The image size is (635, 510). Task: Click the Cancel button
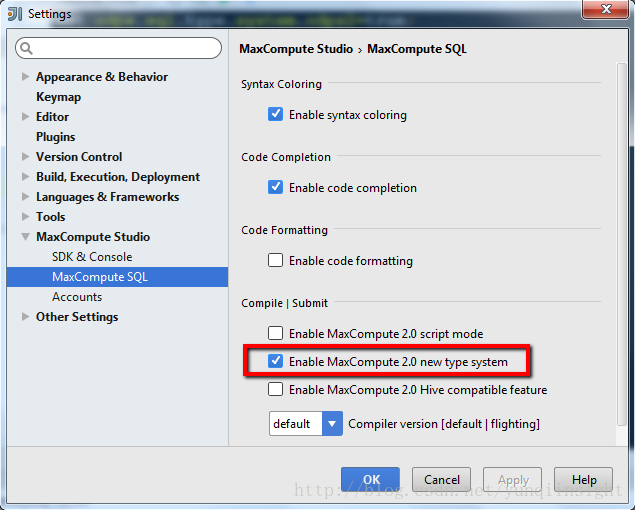pos(441,480)
